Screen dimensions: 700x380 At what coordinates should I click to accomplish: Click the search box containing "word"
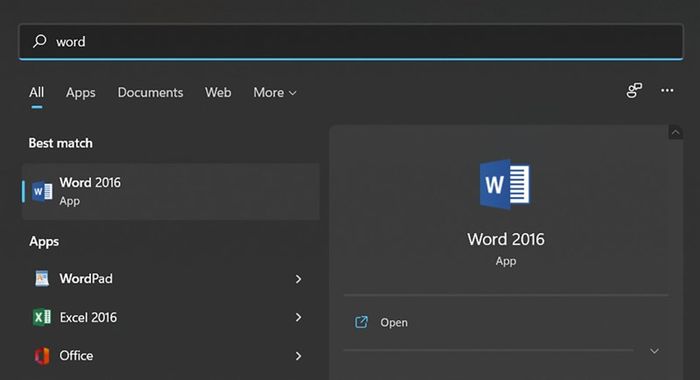pos(351,42)
